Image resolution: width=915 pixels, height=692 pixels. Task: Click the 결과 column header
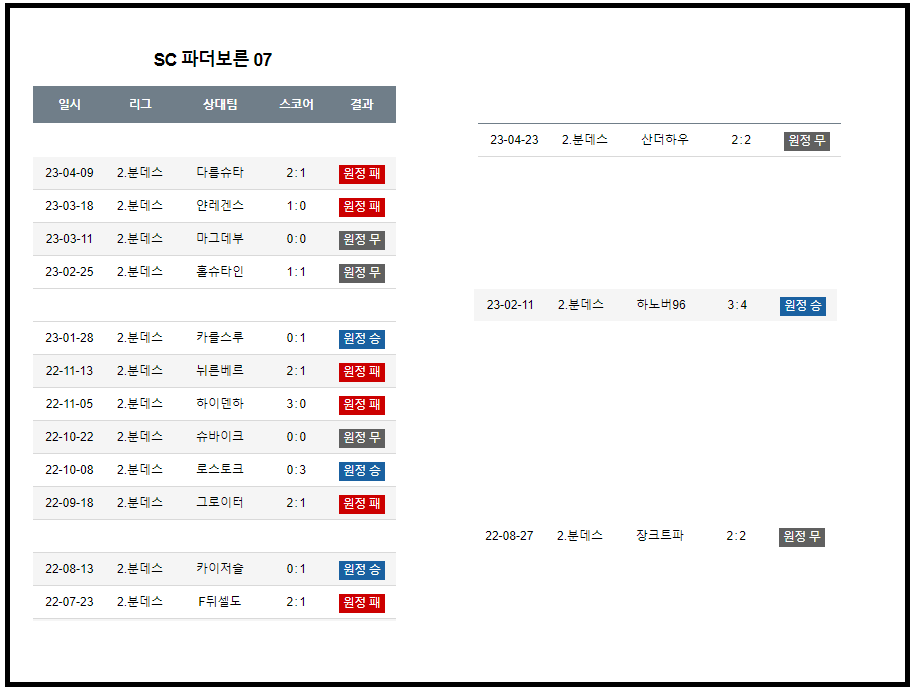pyautogui.click(x=362, y=104)
